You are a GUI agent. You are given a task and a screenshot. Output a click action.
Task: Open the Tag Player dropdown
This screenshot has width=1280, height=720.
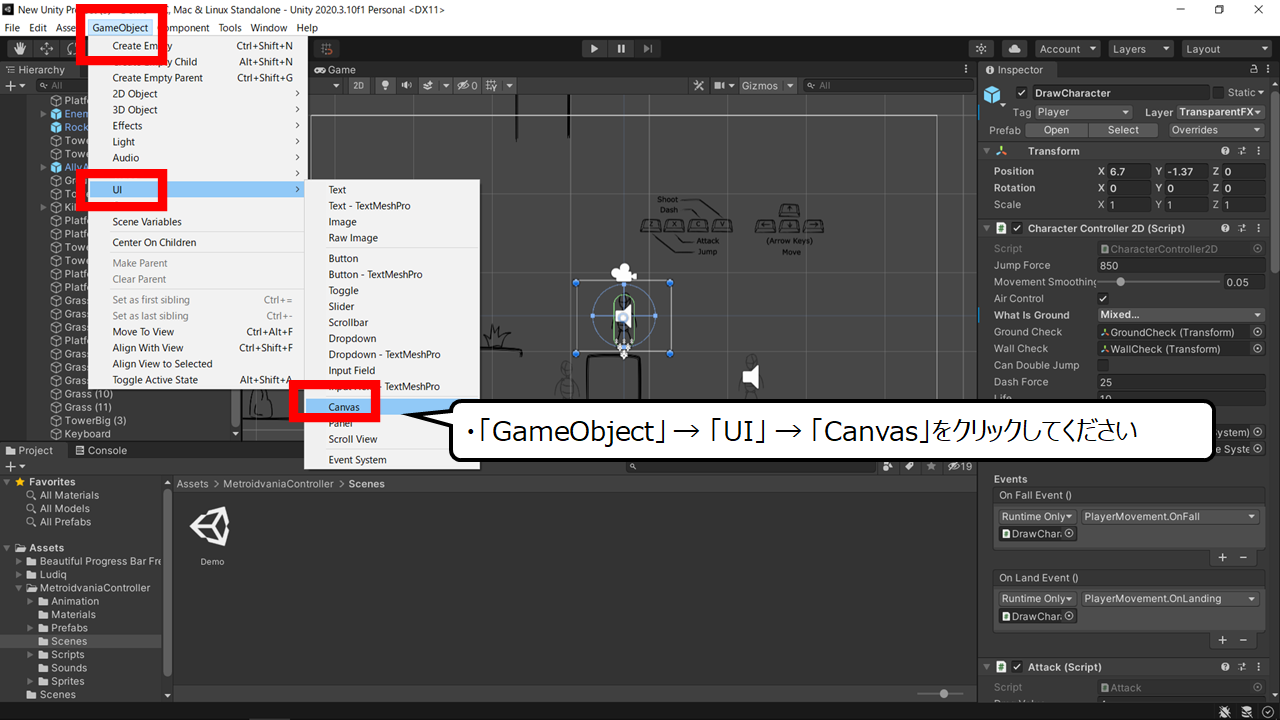point(1083,113)
